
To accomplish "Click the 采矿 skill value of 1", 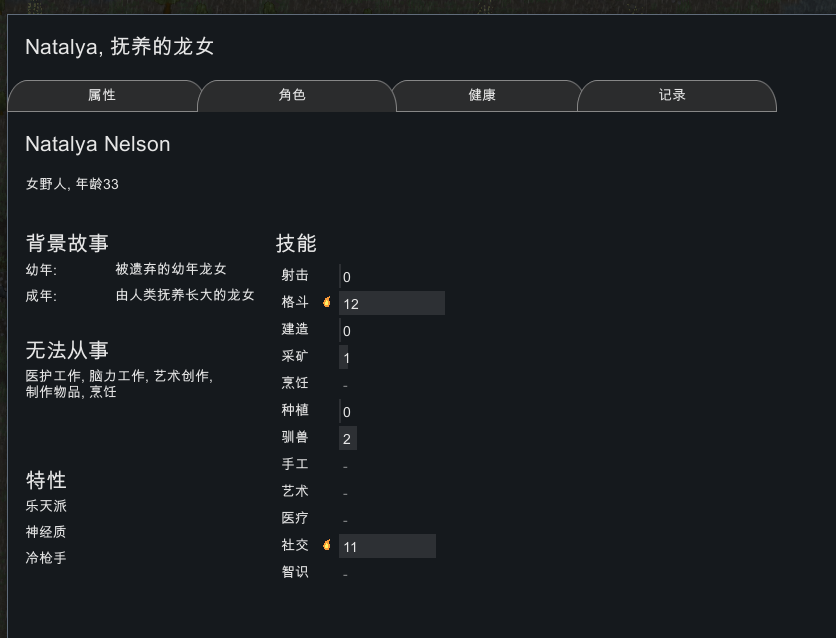I will coord(345,357).
